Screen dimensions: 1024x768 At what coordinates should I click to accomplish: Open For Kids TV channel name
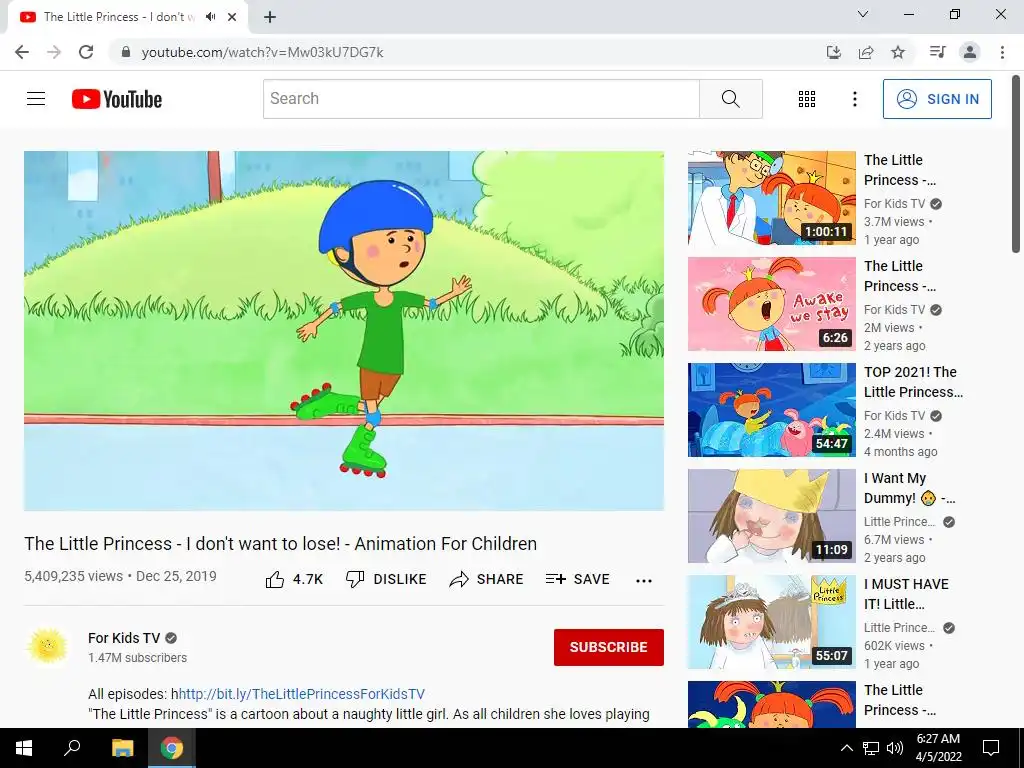124,638
